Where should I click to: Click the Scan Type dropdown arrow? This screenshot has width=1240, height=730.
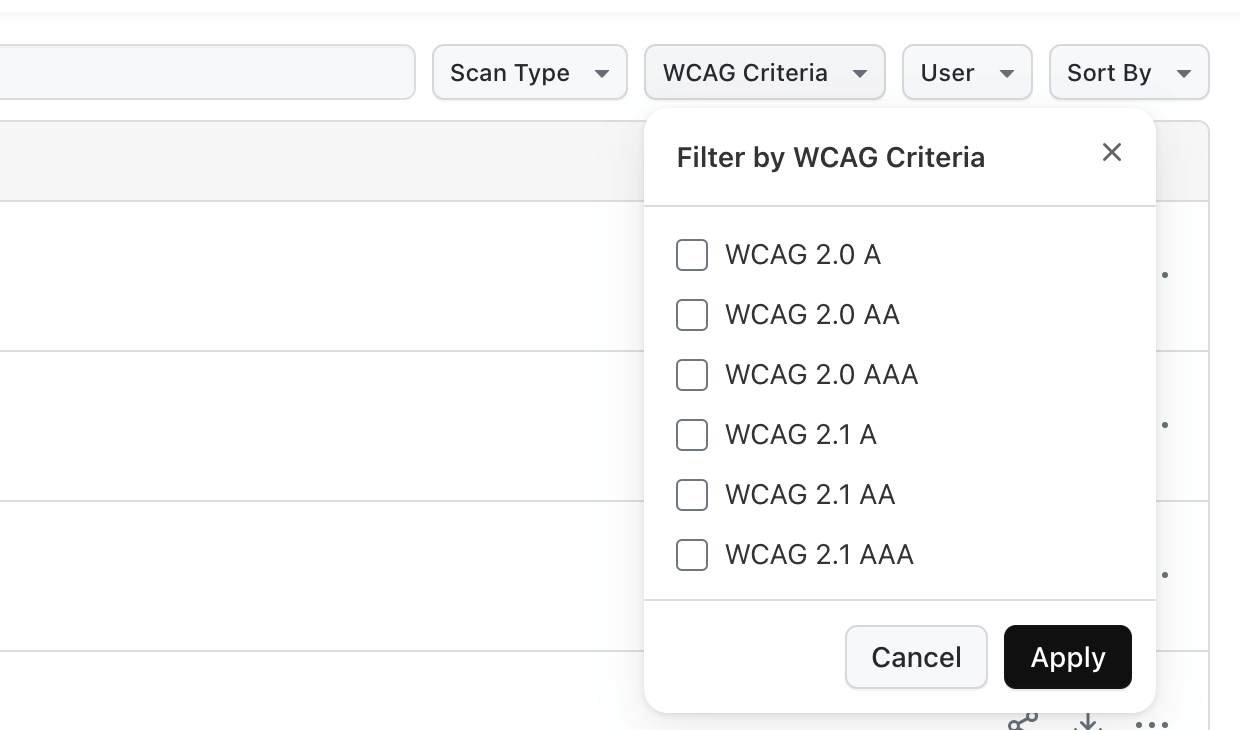(602, 74)
